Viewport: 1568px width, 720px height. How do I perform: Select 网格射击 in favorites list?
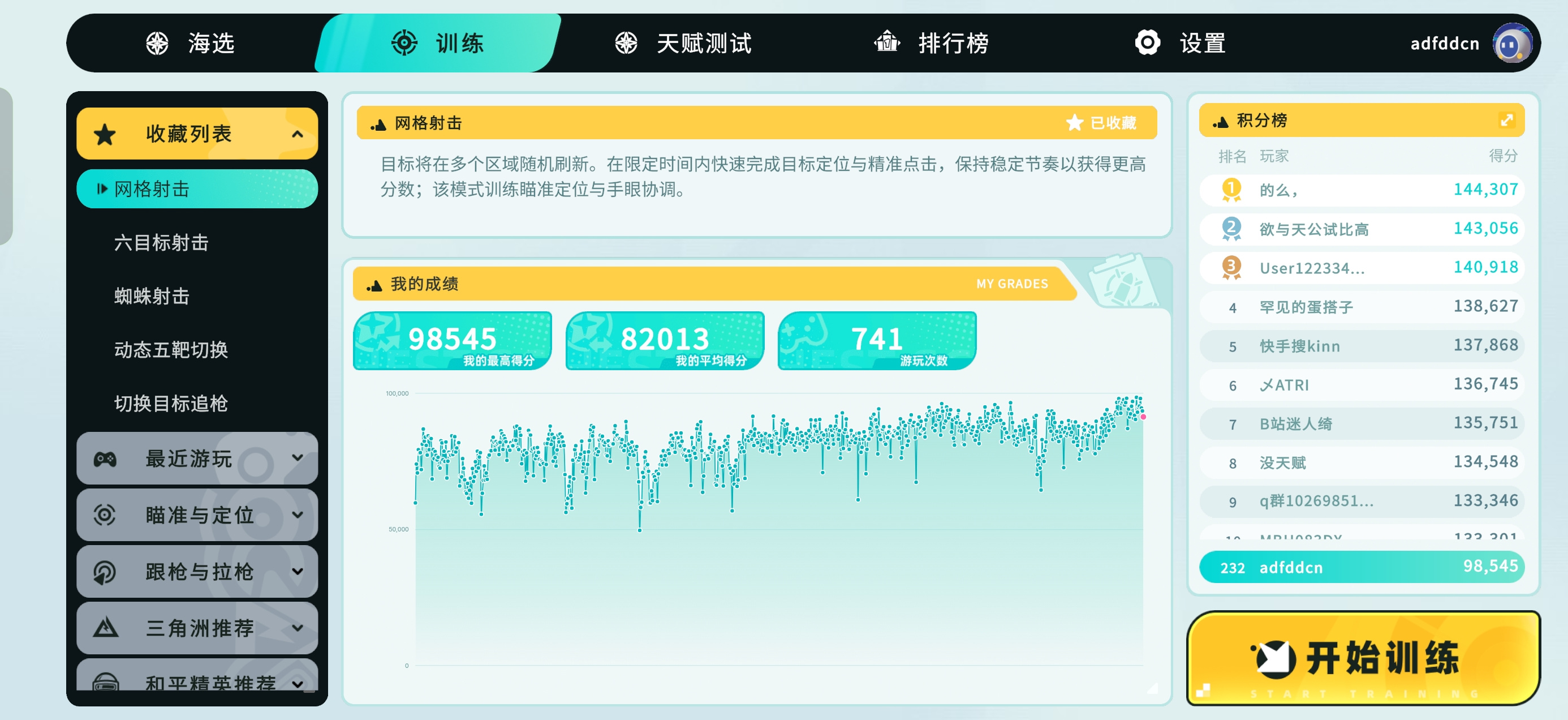tap(197, 189)
